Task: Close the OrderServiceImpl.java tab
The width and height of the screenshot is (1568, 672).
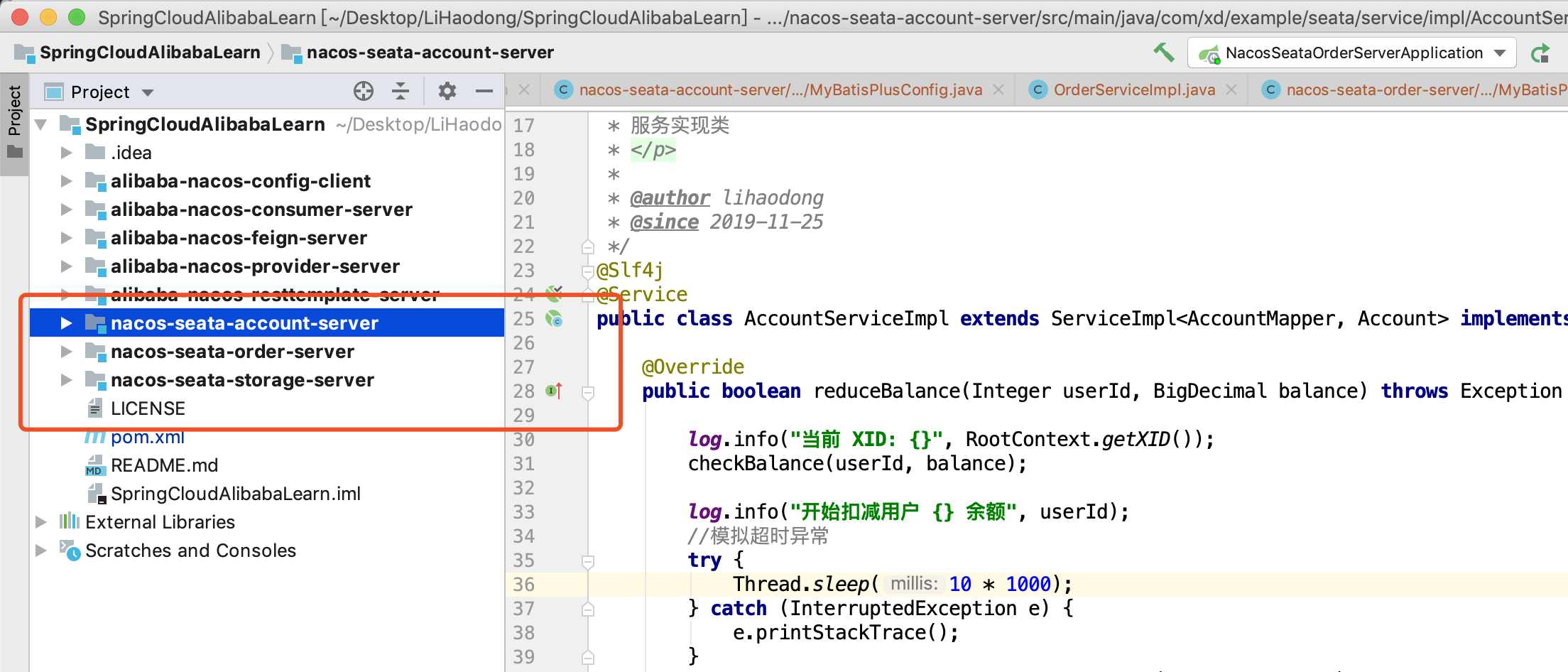Action: [x=1232, y=90]
